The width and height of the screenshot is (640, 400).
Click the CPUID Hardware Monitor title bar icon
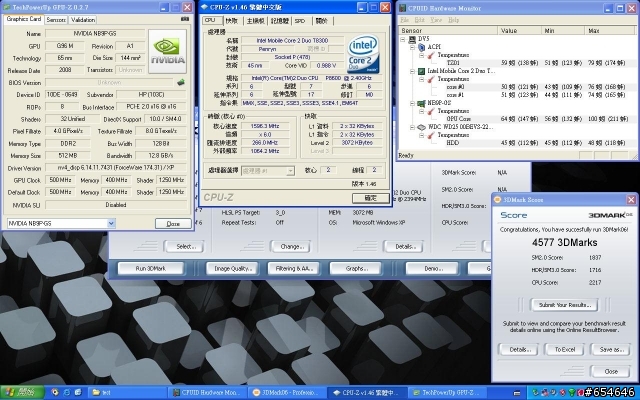tap(402, 8)
